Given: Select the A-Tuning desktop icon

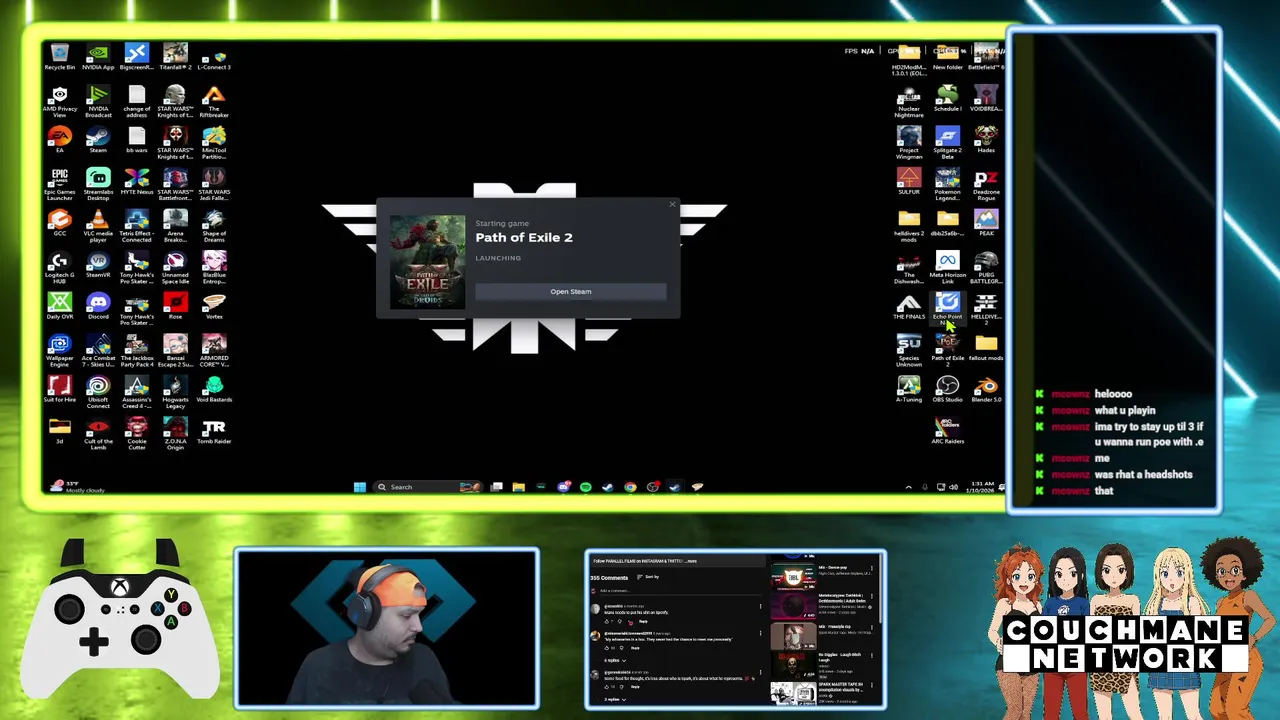Looking at the screenshot, I should [x=909, y=389].
